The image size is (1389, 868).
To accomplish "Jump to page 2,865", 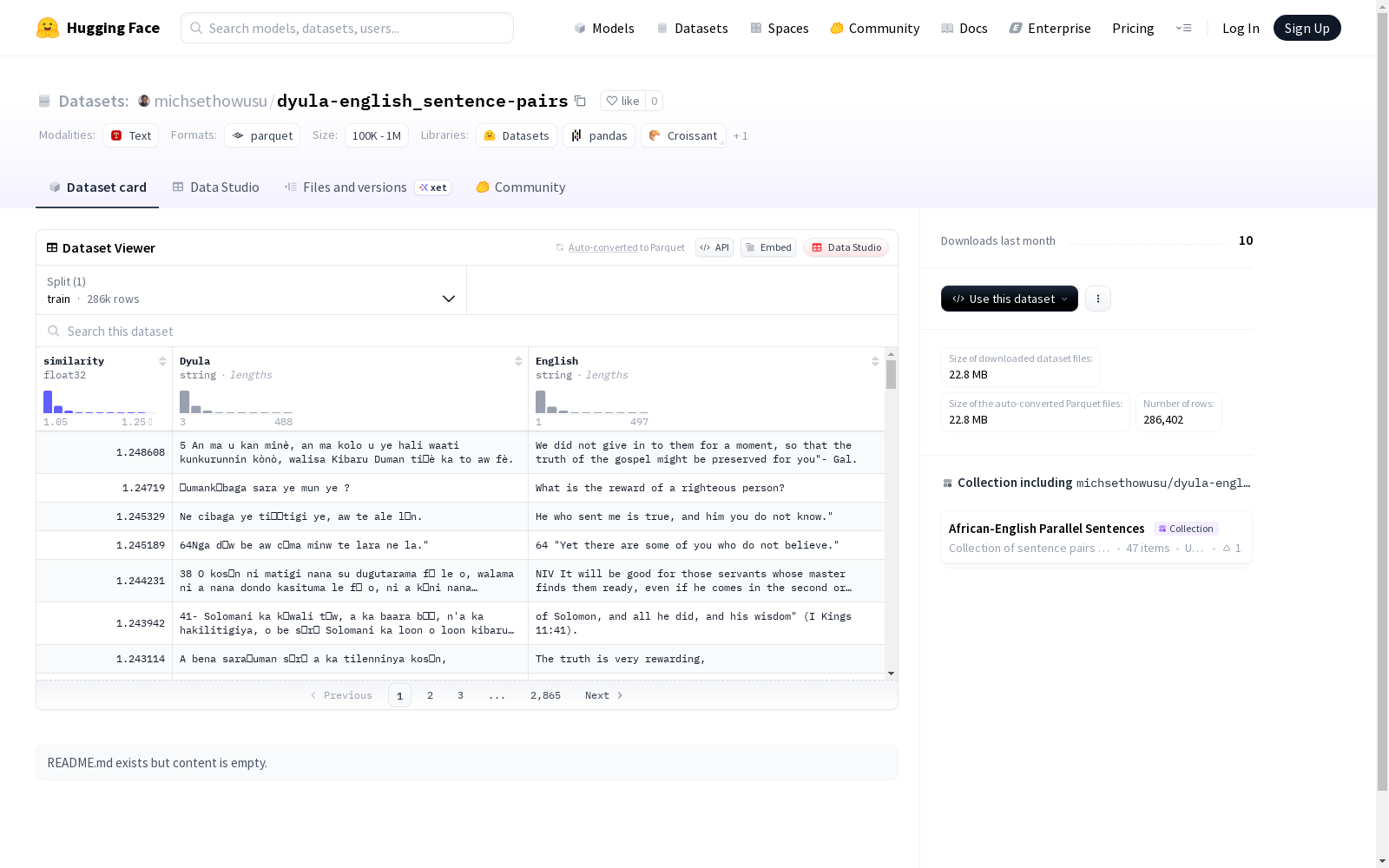I will (x=545, y=695).
